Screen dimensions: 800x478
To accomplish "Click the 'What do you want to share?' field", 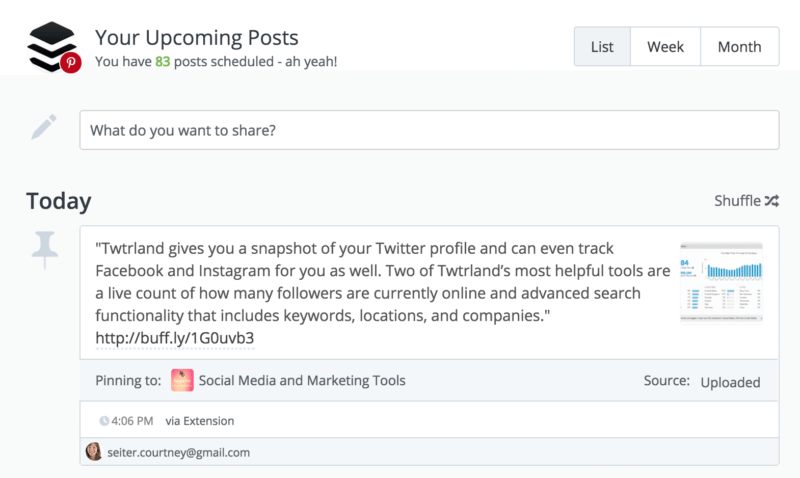I will 429,130.
